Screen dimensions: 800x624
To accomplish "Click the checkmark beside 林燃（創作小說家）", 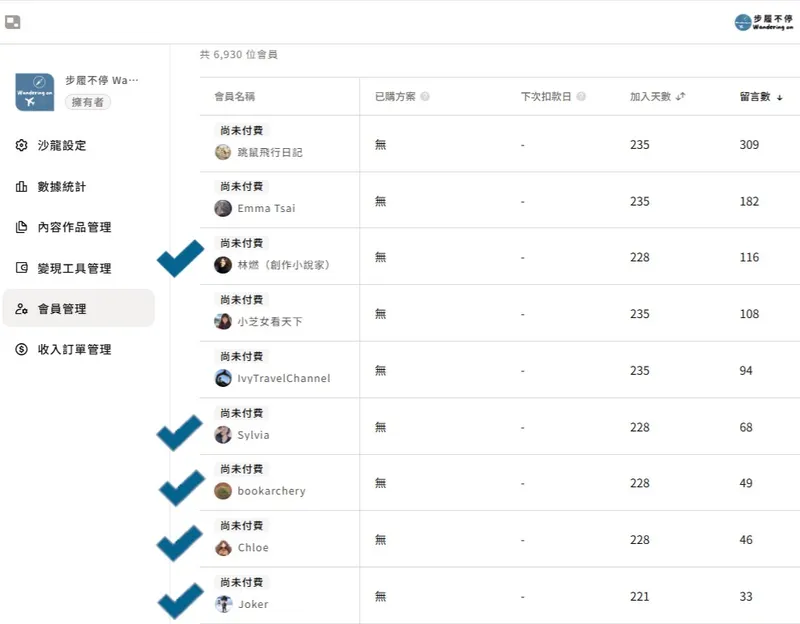I will (180, 258).
